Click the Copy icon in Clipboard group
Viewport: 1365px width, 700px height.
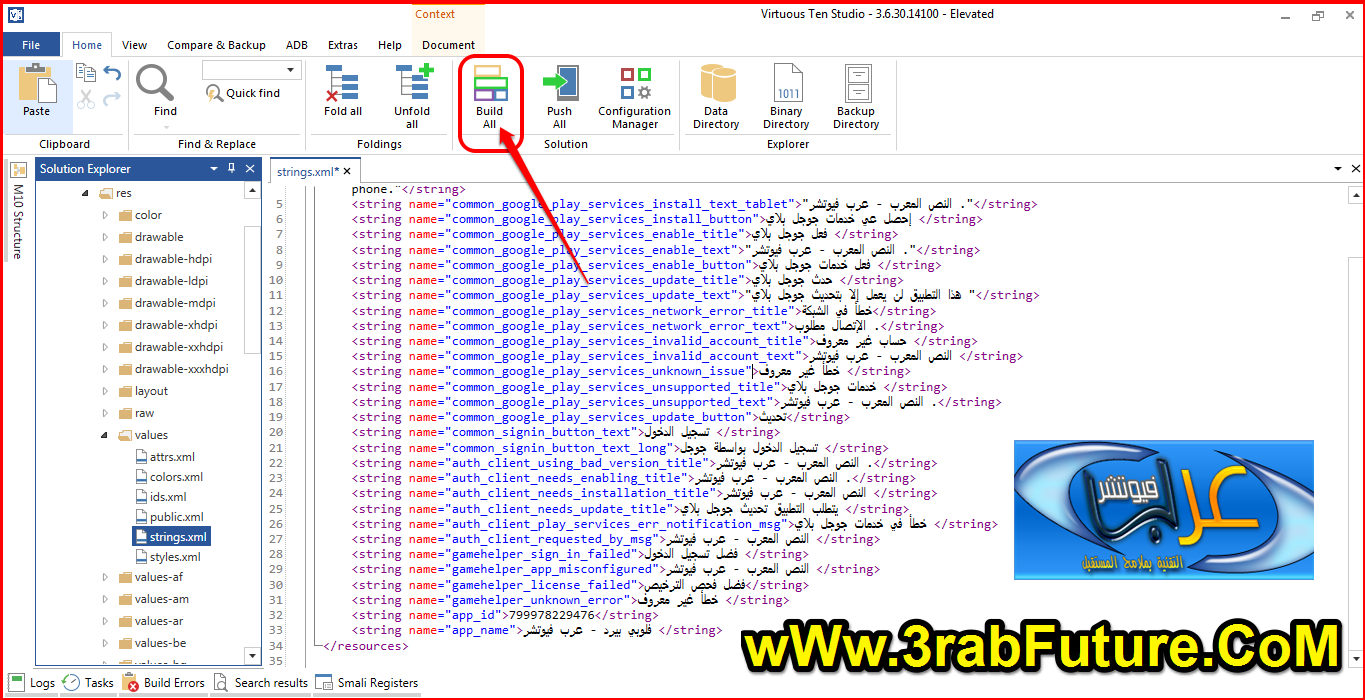tap(87, 73)
